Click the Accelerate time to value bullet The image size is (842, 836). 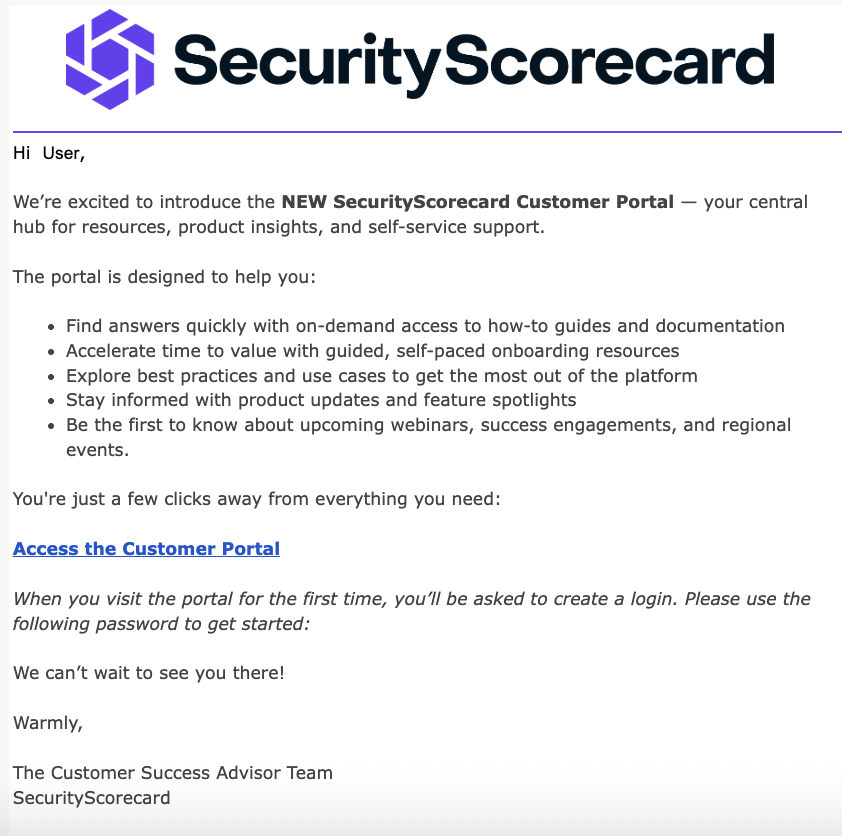pos(373,351)
